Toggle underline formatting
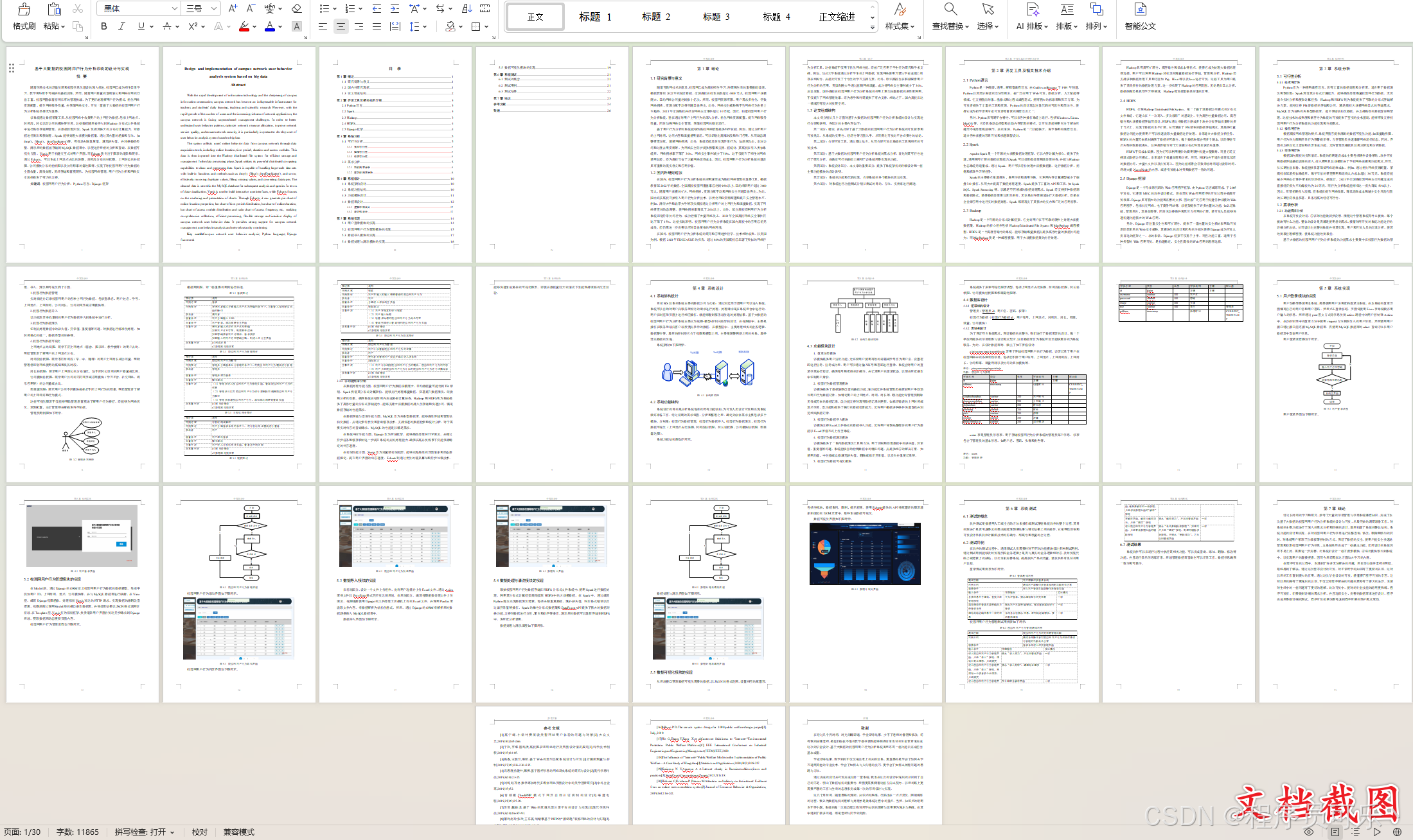This screenshot has height=840, width=1413. point(141,26)
